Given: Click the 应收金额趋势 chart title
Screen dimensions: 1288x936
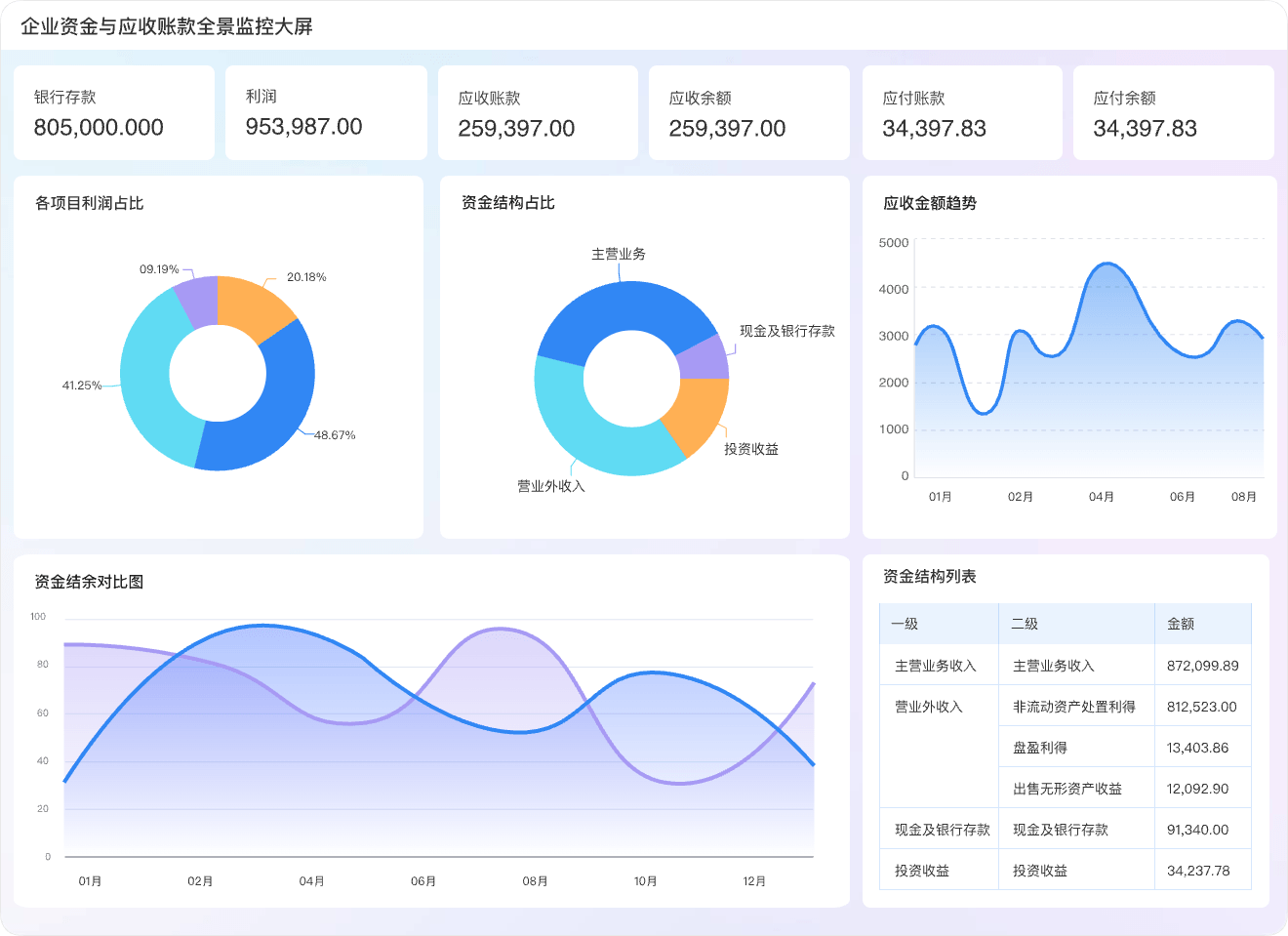Looking at the screenshot, I should 930,203.
